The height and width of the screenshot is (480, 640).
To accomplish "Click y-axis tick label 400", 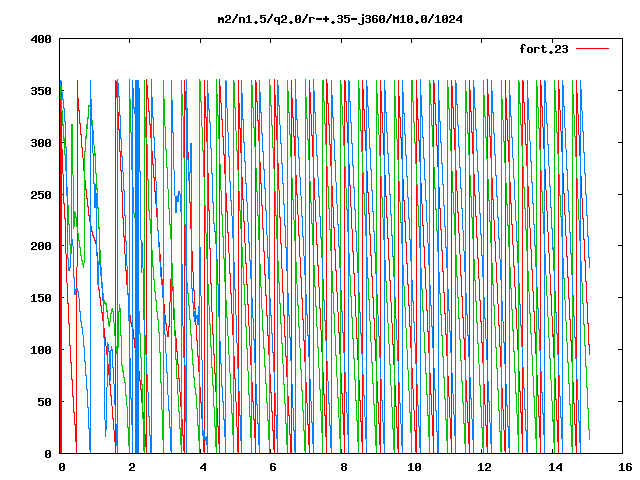I will pos(41,40).
